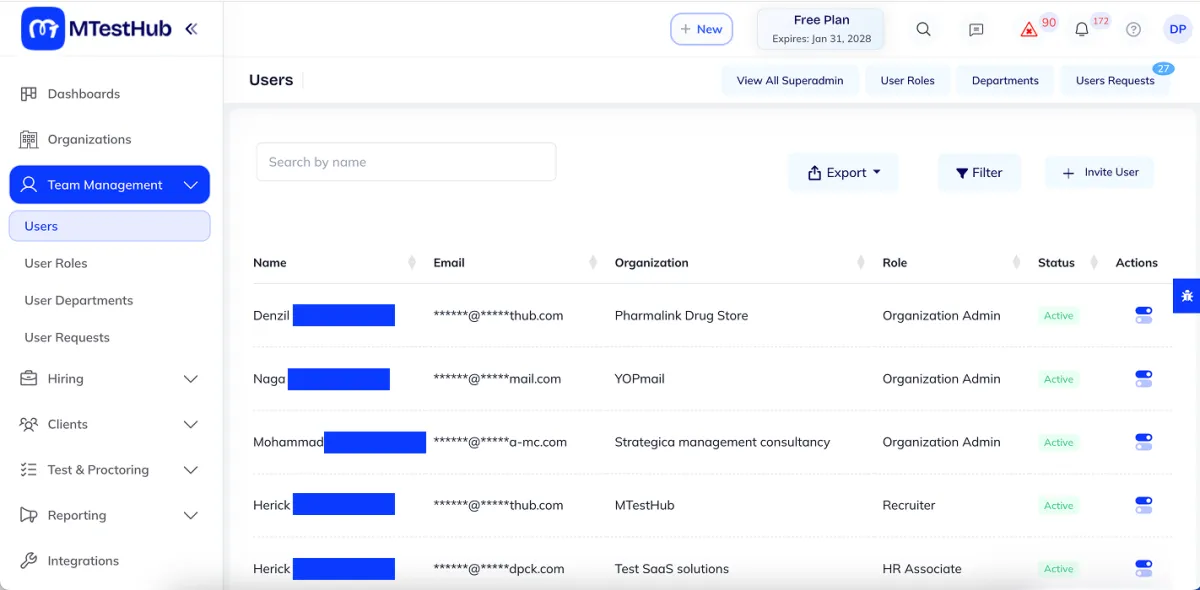This screenshot has width=1200, height=590.
Task: Focus the Search by name field
Action: coord(406,162)
